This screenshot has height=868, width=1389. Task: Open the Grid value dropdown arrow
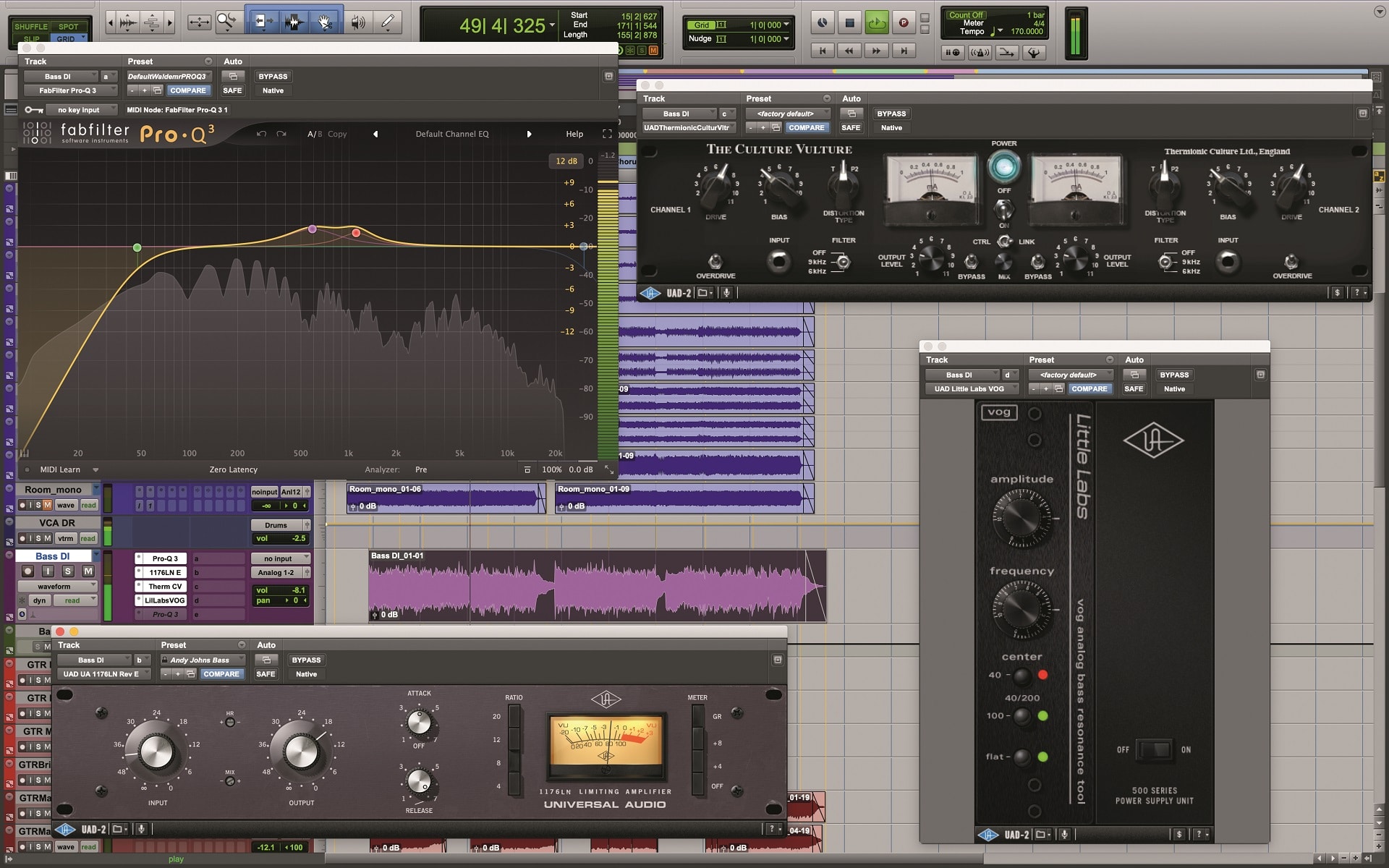pyautogui.click(x=786, y=25)
